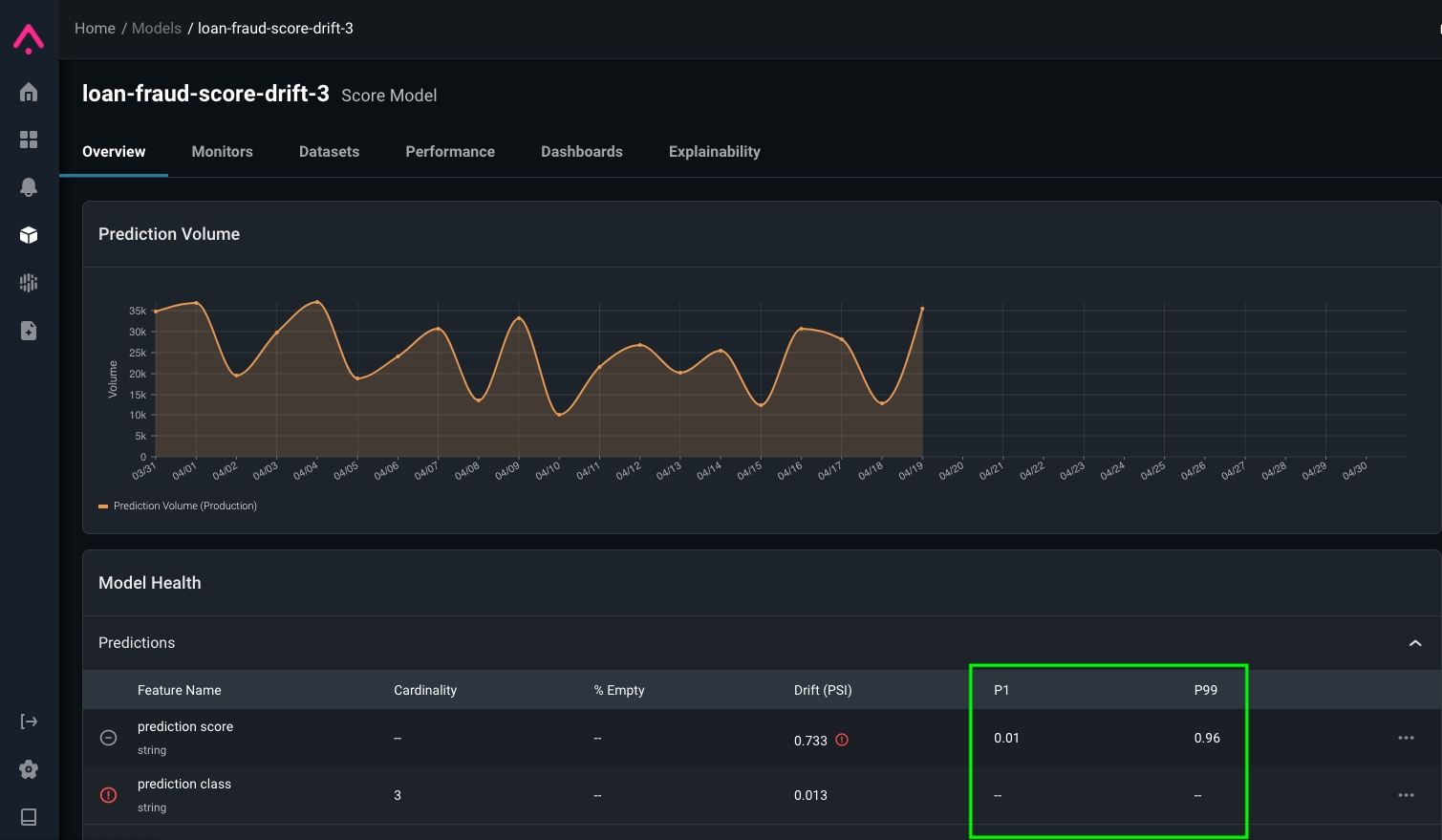Screen dimensions: 1442x840
Task: Toggle the Prediction Volume (Production) legend item
Action: (x=178, y=506)
